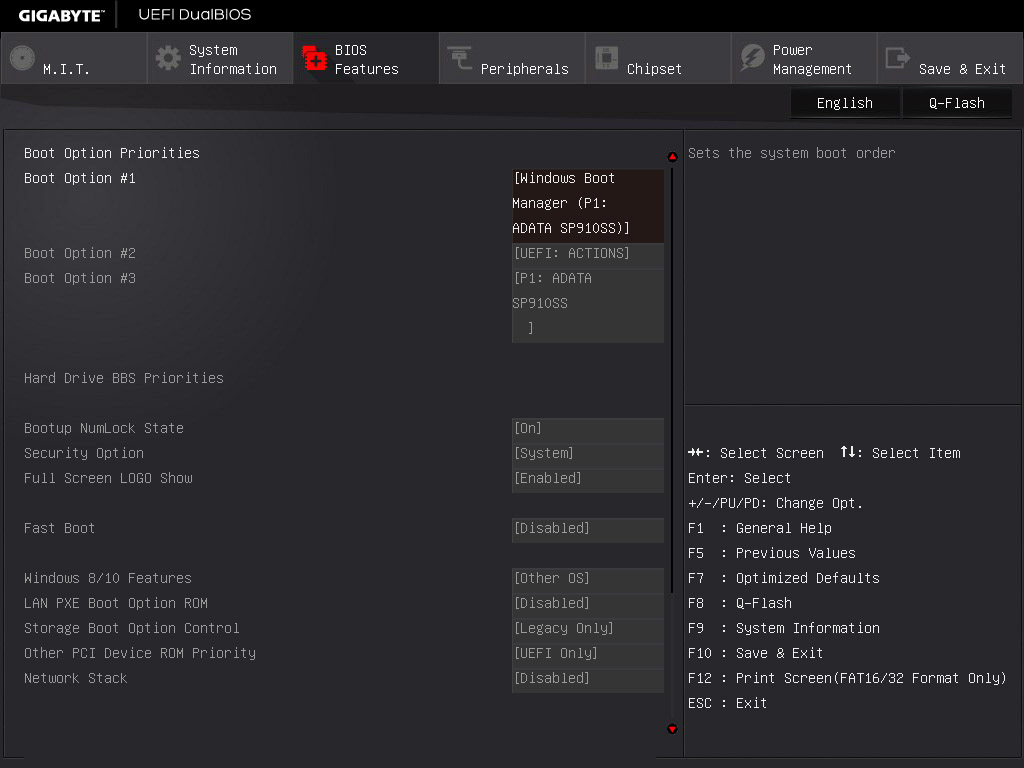1024x768 pixels.
Task: Click the Power Management lightning icon
Action: coord(752,57)
